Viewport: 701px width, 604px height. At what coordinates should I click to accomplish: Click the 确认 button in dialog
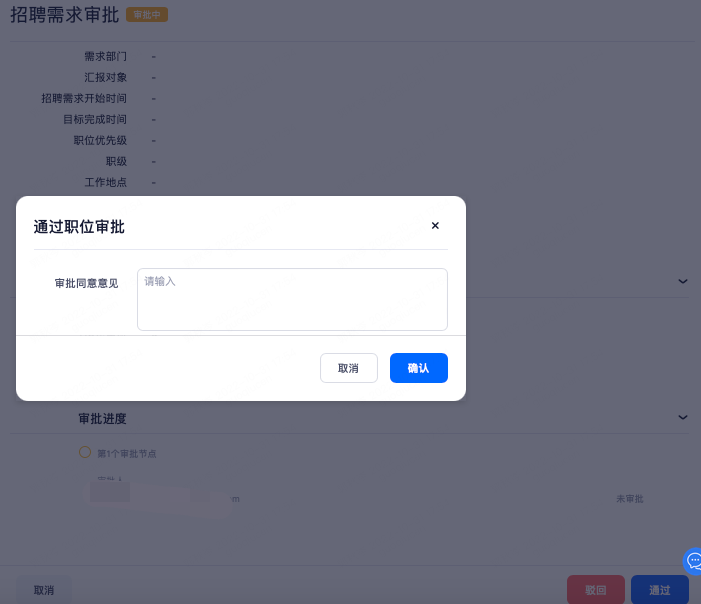(418, 368)
